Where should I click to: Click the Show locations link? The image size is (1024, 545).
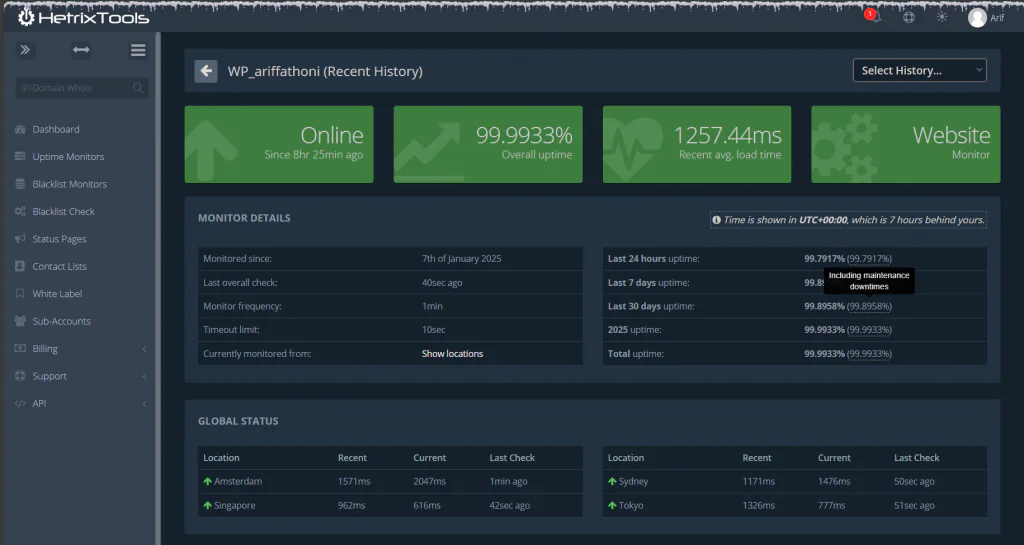coord(453,354)
